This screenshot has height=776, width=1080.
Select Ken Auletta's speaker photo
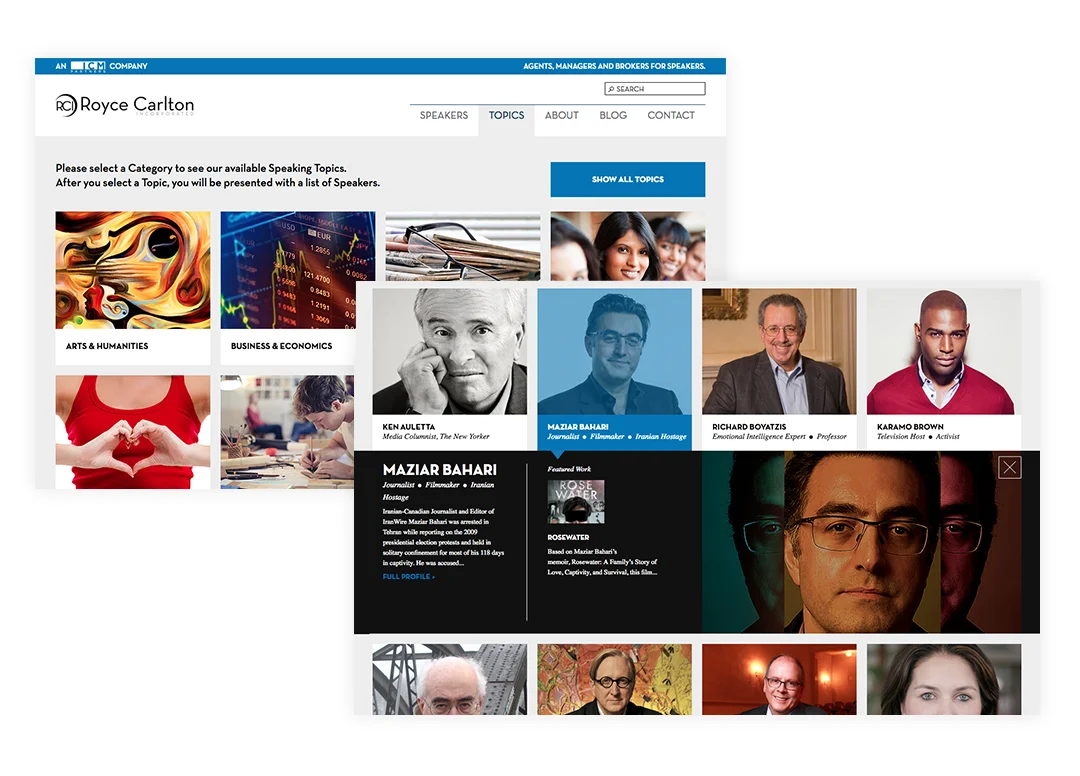(x=450, y=351)
